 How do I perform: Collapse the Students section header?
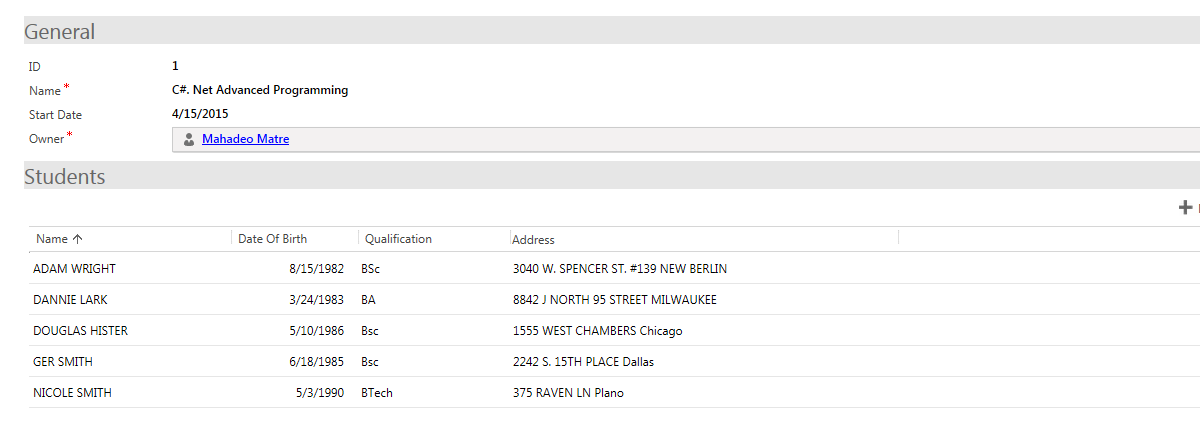[65, 177]
